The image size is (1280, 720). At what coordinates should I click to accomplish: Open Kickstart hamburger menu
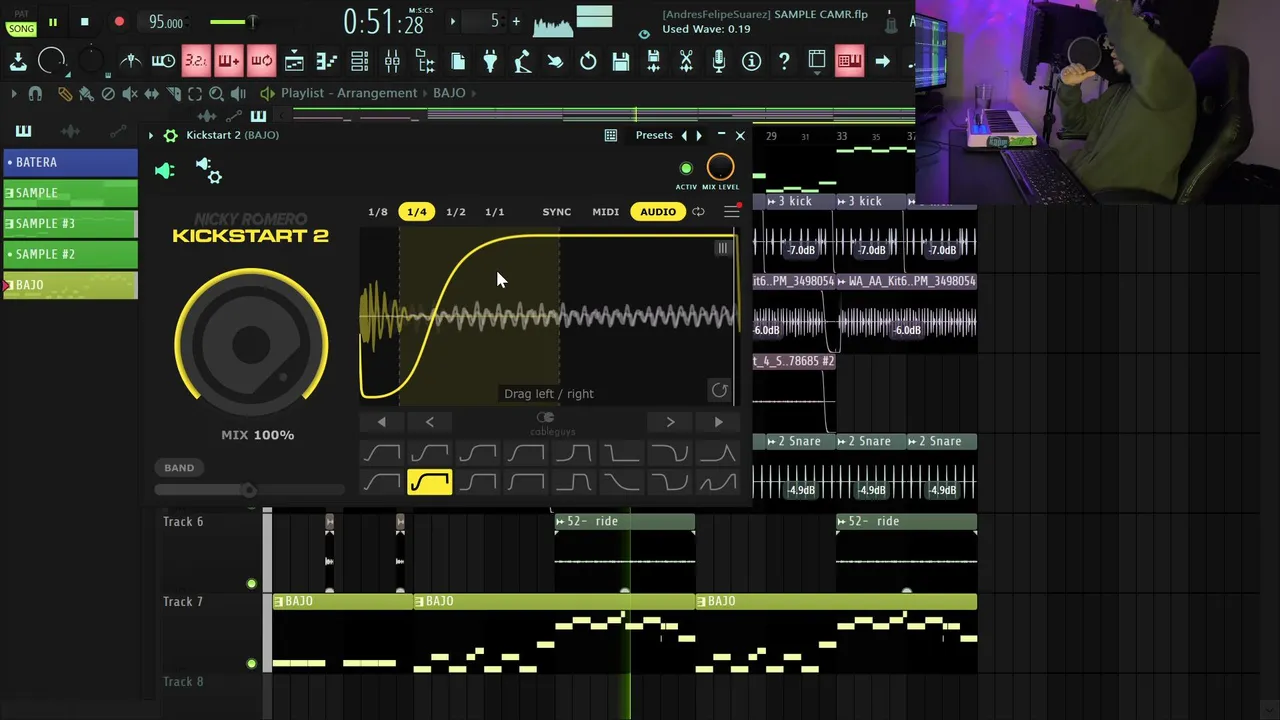point(732,212)
